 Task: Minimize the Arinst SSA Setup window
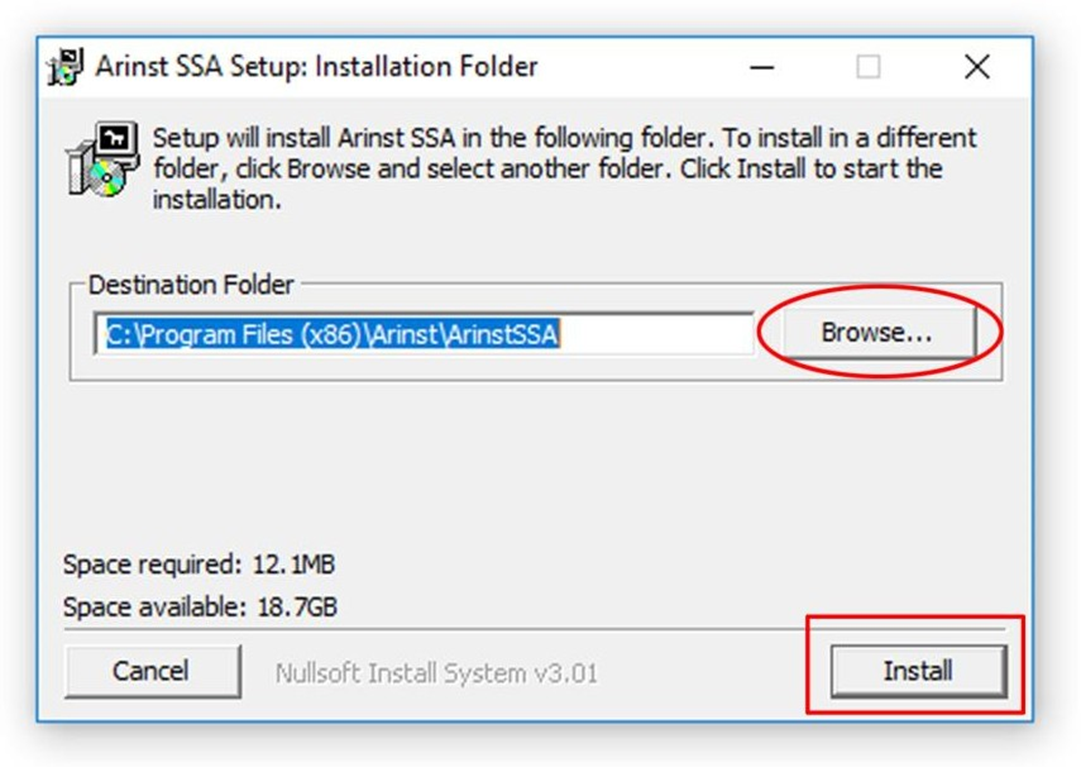click(x=763, y=68)
